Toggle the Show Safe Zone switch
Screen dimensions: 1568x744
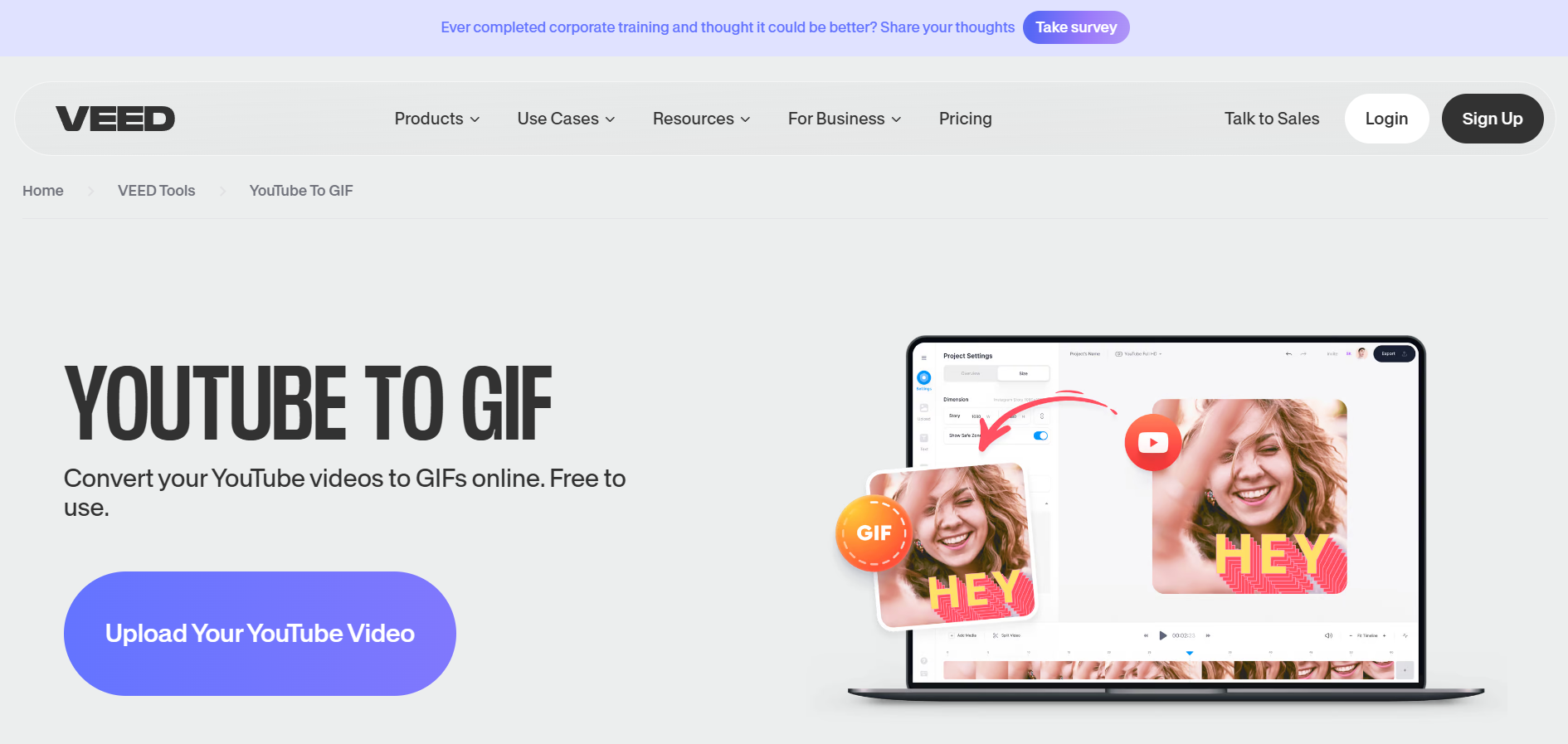1040,435
